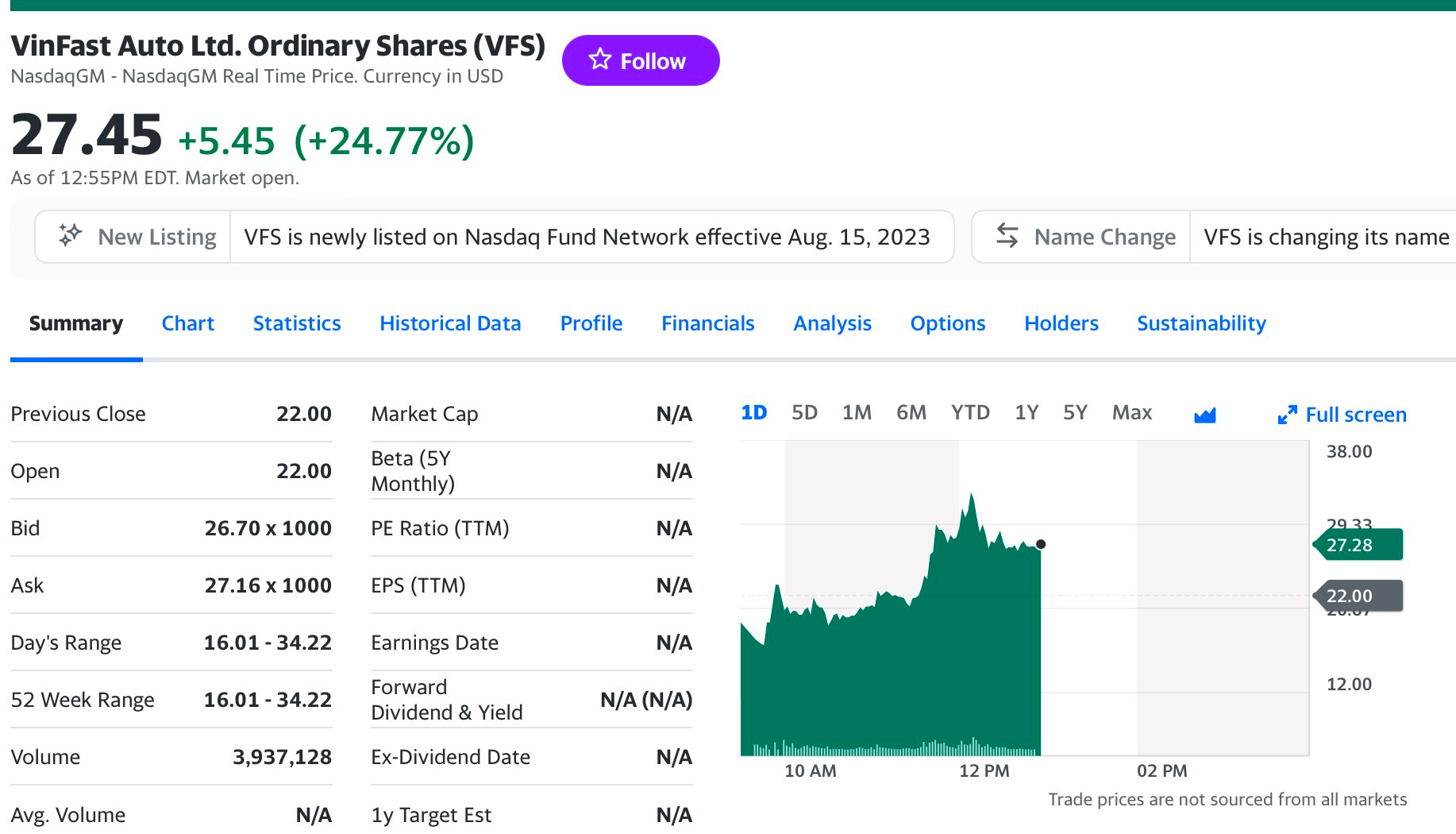Image resolution: width=1456 pixels, height=834 pixels.
Task: Click the star icon in Follow button
Action: tap(600, 60)
